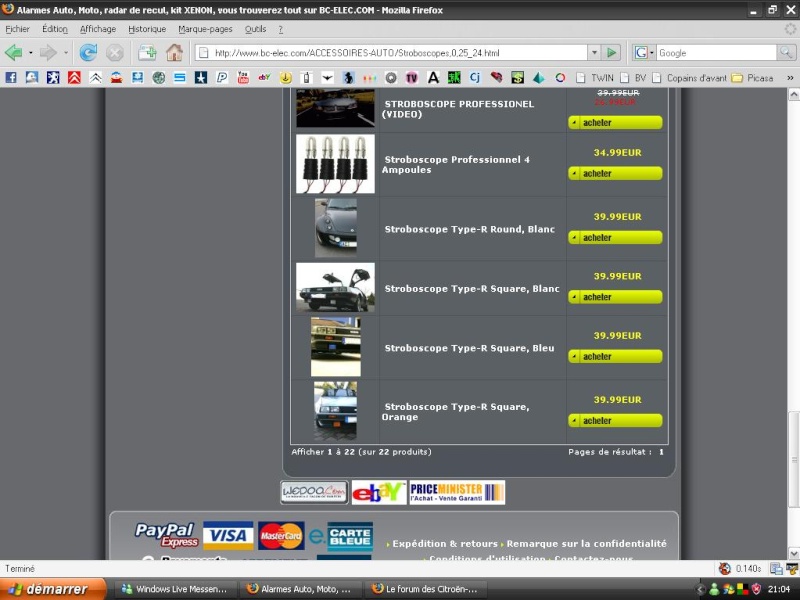The height and width of the screenshot is (600, 800).
Task: Open the red Citroën chevrons bookmark
Action: click(x=74, y=78)
